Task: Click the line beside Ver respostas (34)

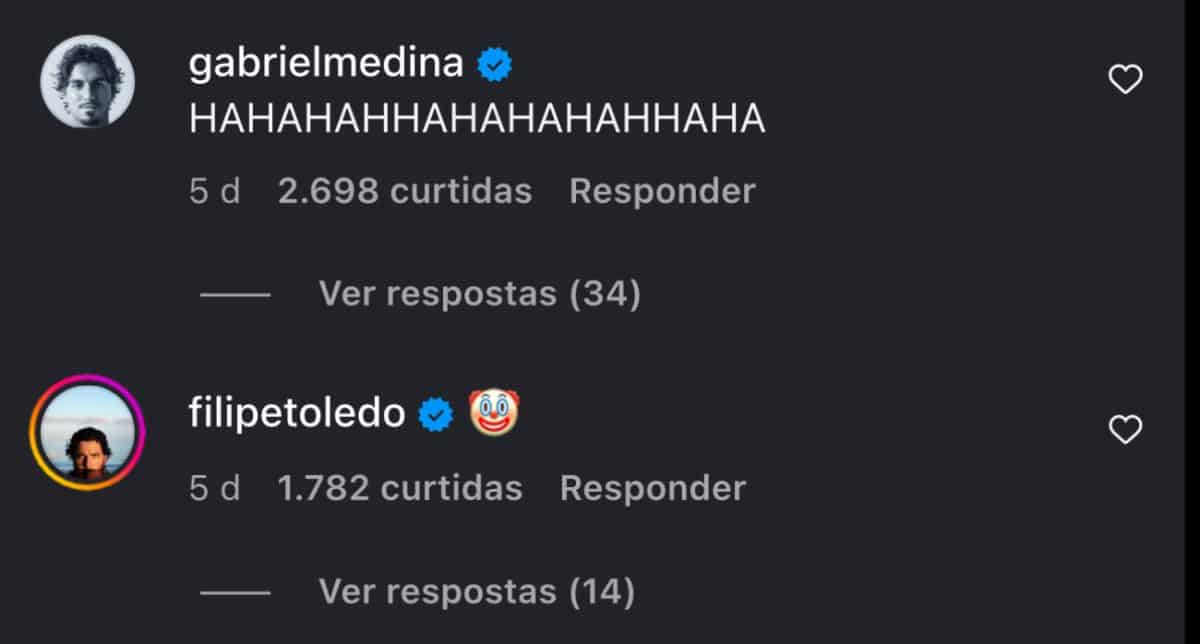Action: click(235, 295)
